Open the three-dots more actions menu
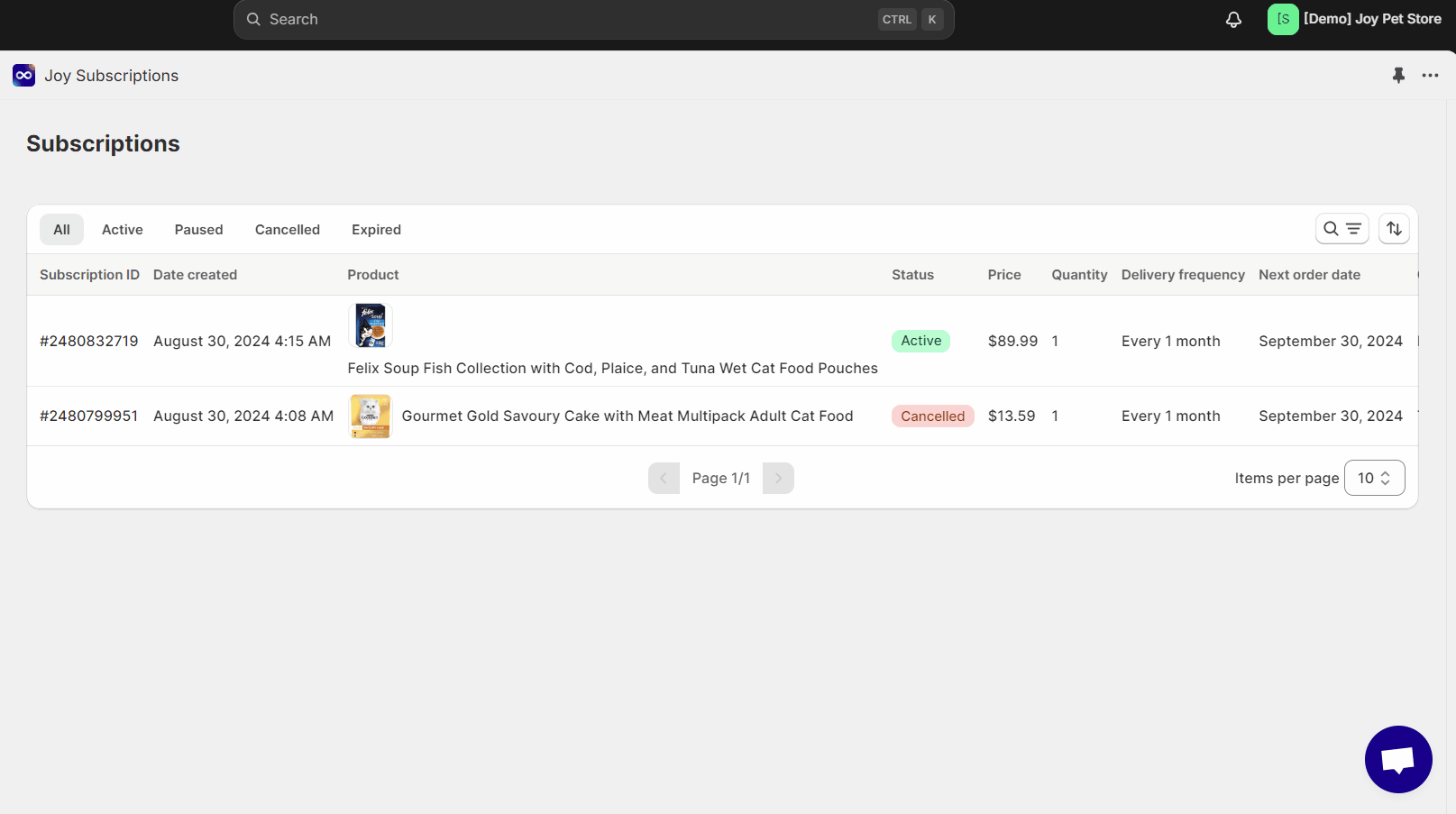This screenshot has width=1456, height=814. pyautogui.click(x=1430, y=75)
